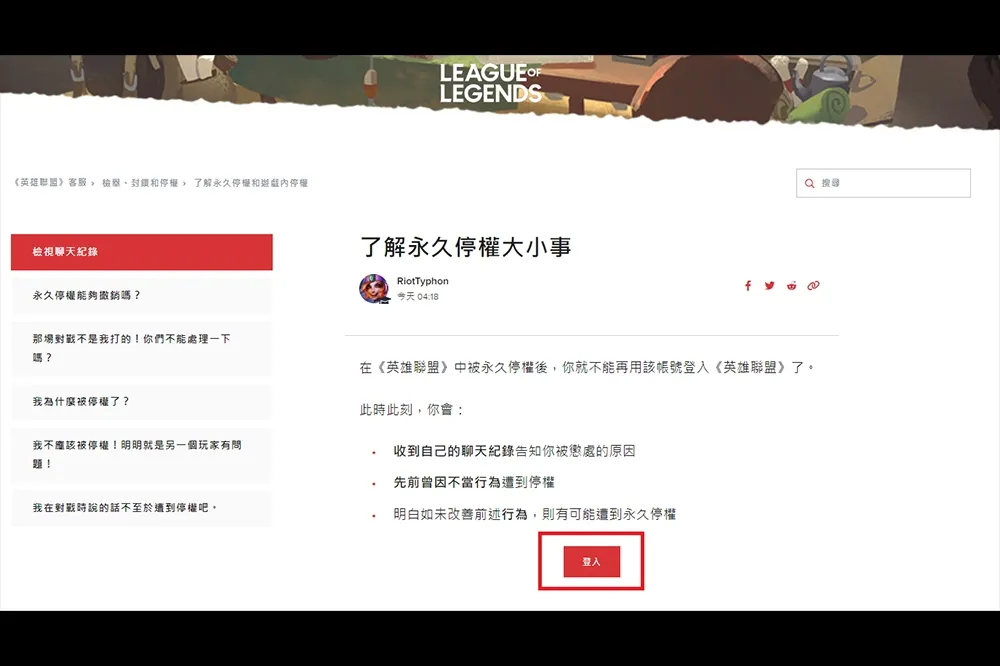Click bullet 明白如未改善前述行為

click(534, 514)
